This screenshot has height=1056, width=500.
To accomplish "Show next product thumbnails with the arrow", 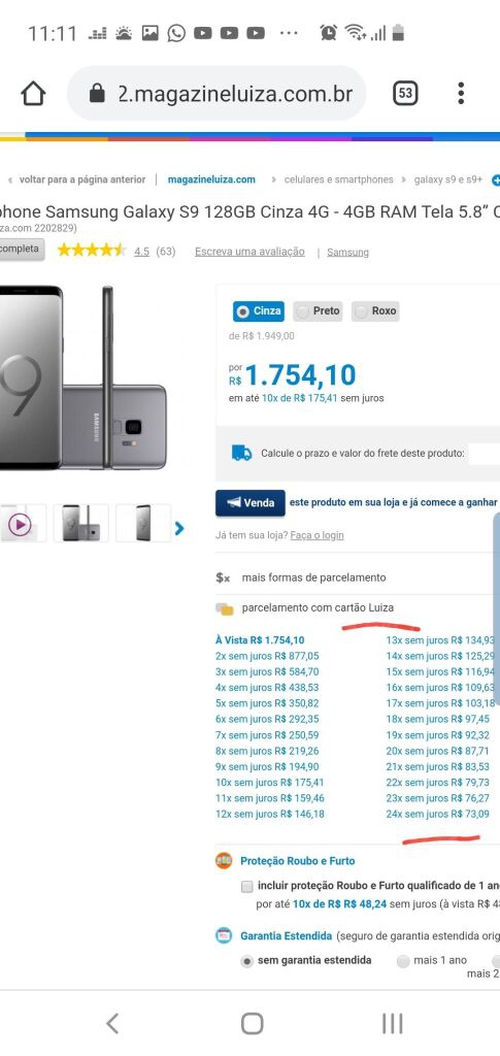I will [x=179, y=529].
